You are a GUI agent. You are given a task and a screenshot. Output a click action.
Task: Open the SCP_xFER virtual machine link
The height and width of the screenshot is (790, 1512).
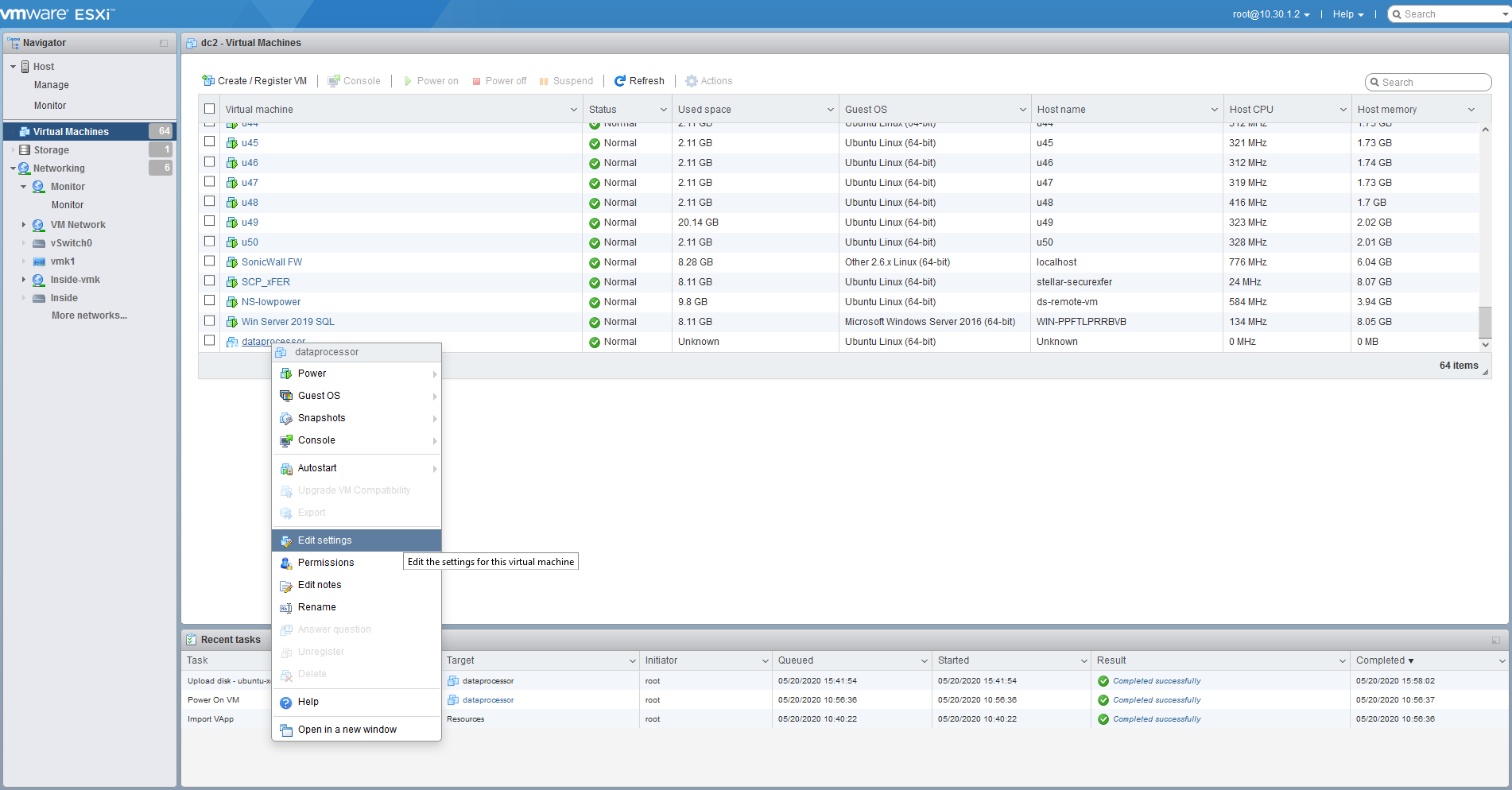click(x=266, y=282)
